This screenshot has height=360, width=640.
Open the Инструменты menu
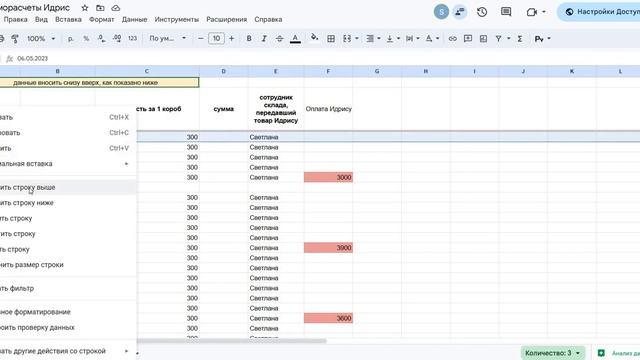[177, 19]
